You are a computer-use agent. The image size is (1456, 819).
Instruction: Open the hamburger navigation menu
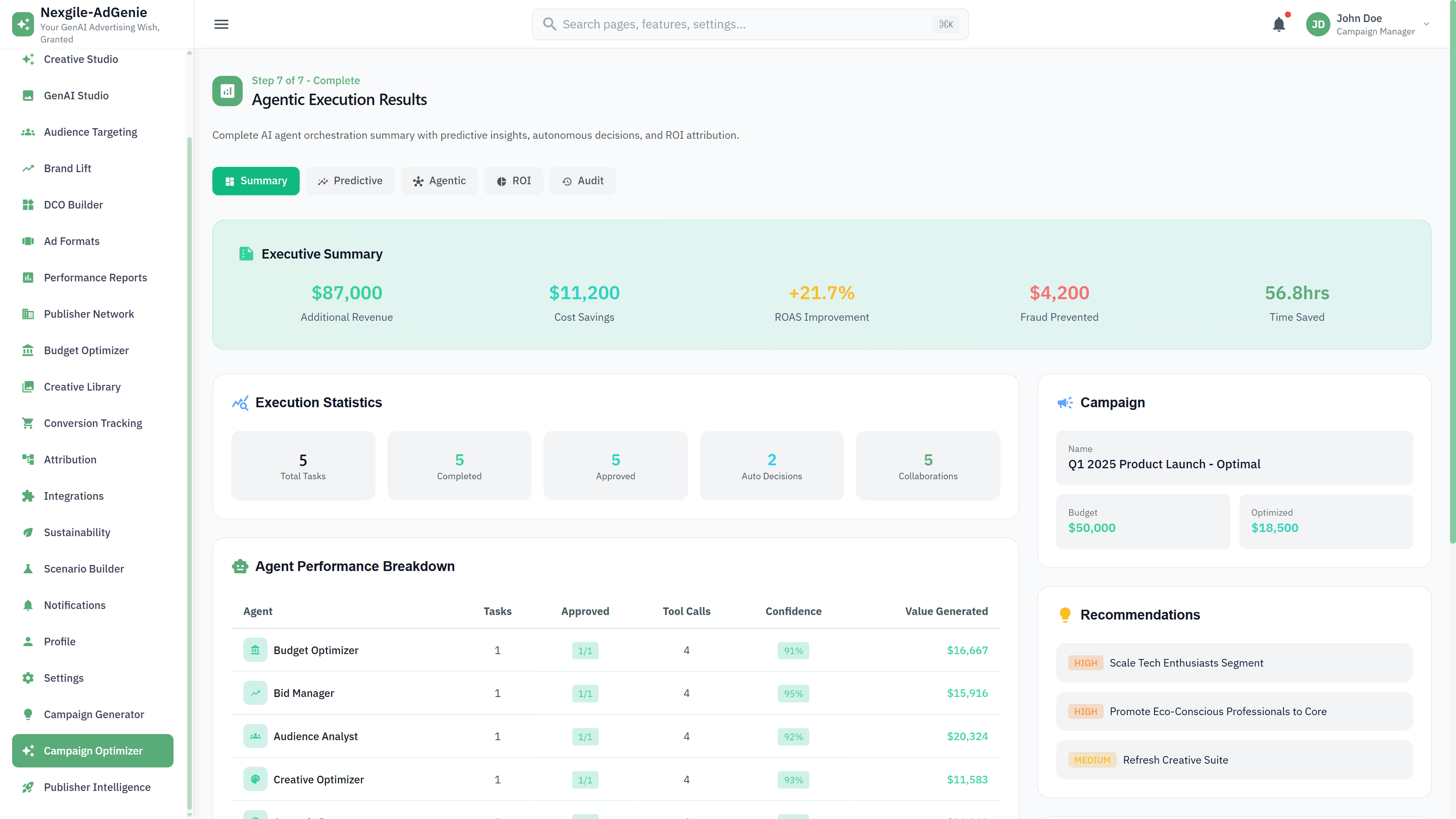221,24
